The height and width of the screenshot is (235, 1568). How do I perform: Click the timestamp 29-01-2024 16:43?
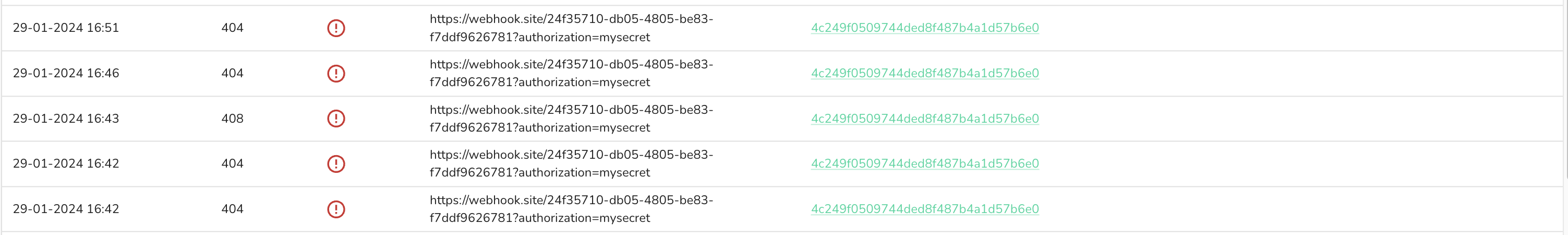click(66, 119)
